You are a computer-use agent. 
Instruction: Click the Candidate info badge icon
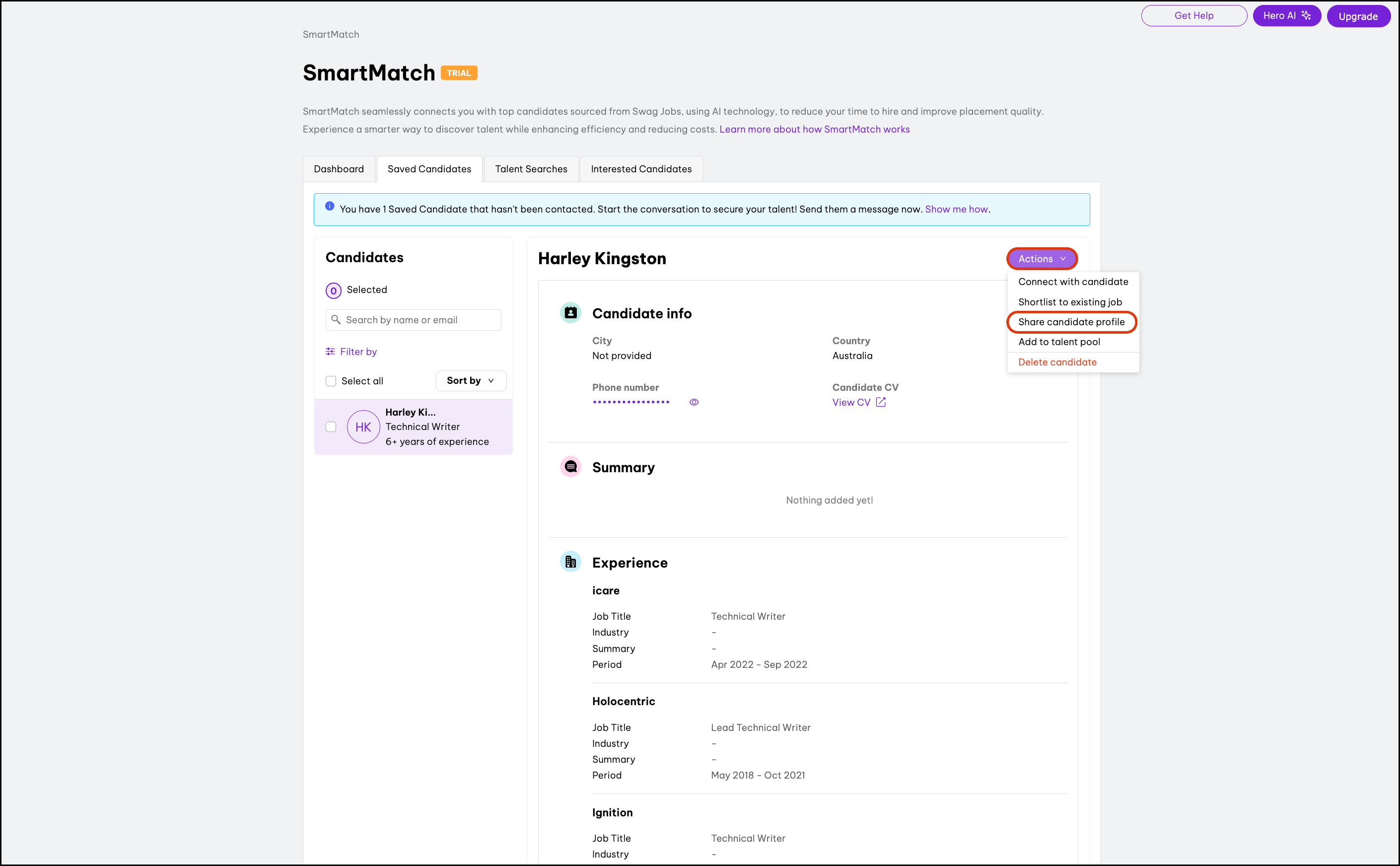coord(570,313)
